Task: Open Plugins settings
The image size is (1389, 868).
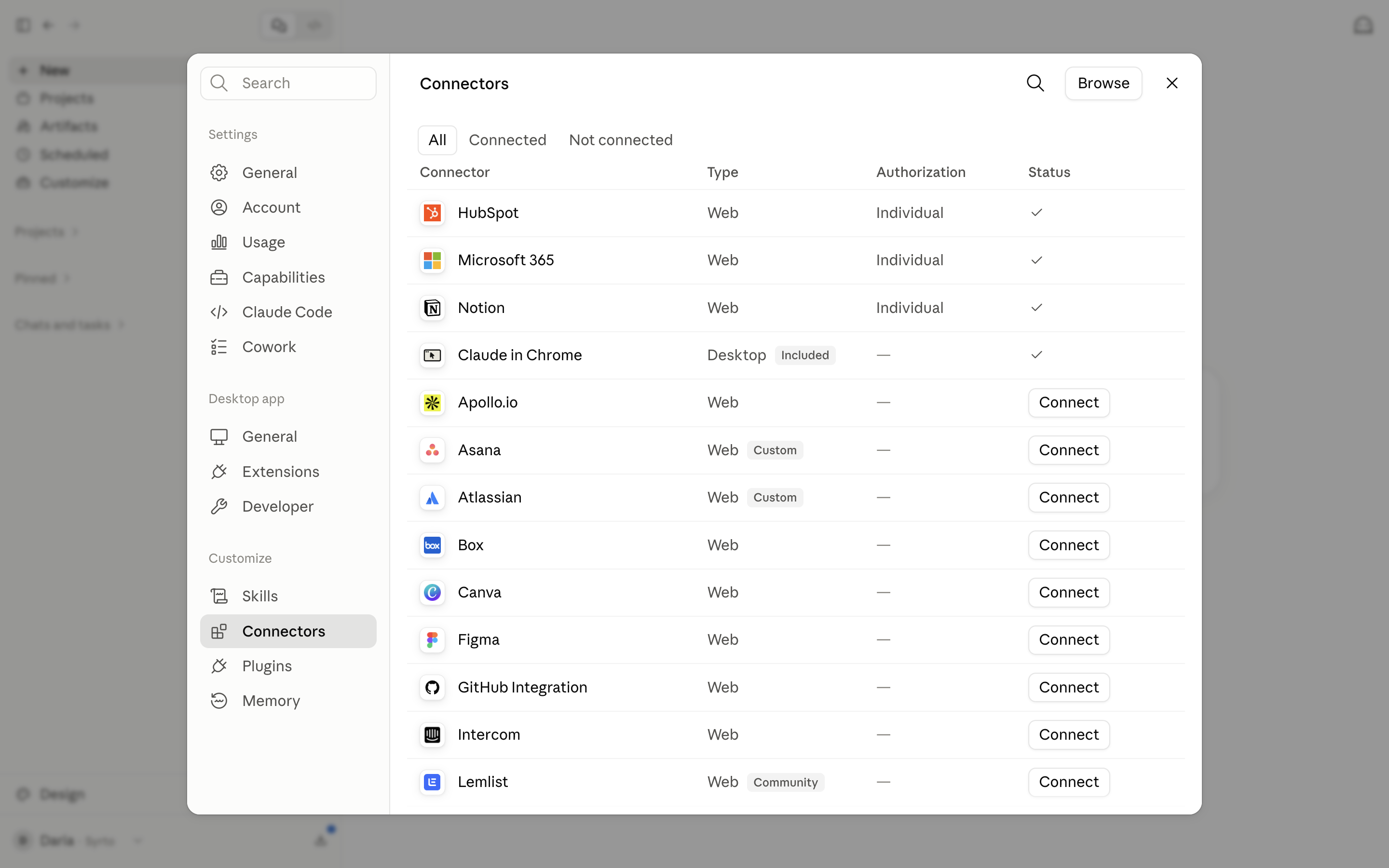Action: pyautogui.click(x=288, y=666)
